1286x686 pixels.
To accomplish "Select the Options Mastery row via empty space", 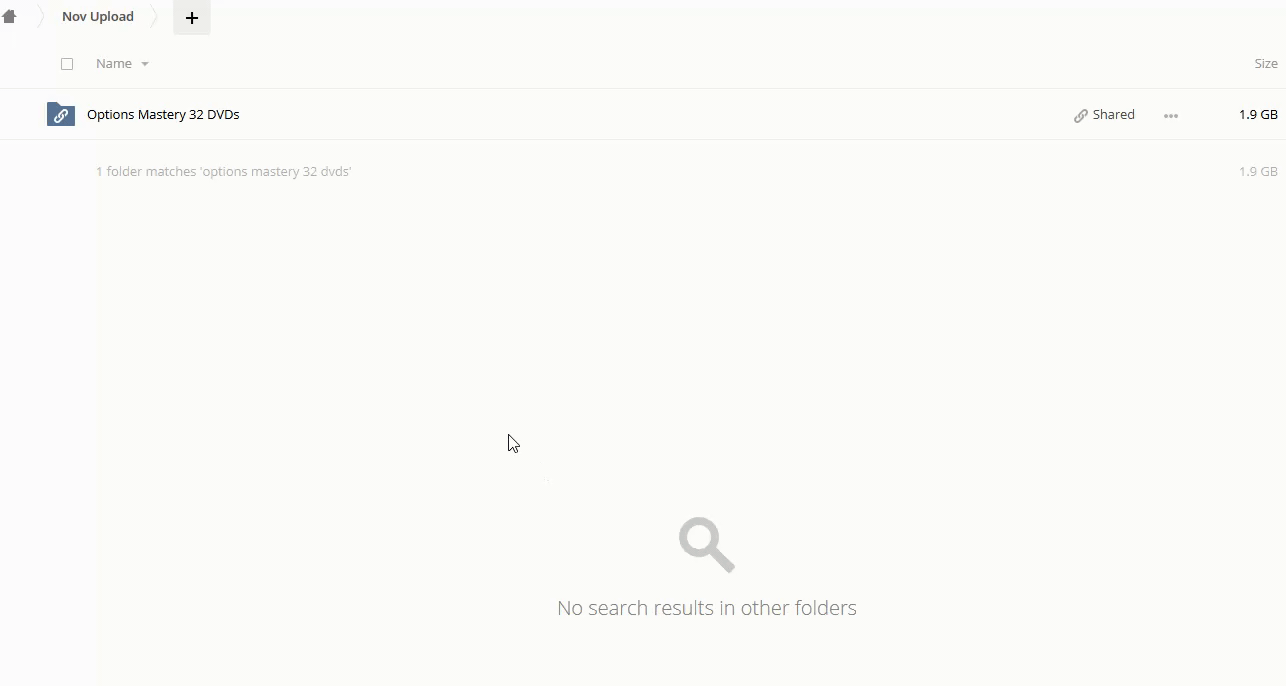I will [650, 115].
